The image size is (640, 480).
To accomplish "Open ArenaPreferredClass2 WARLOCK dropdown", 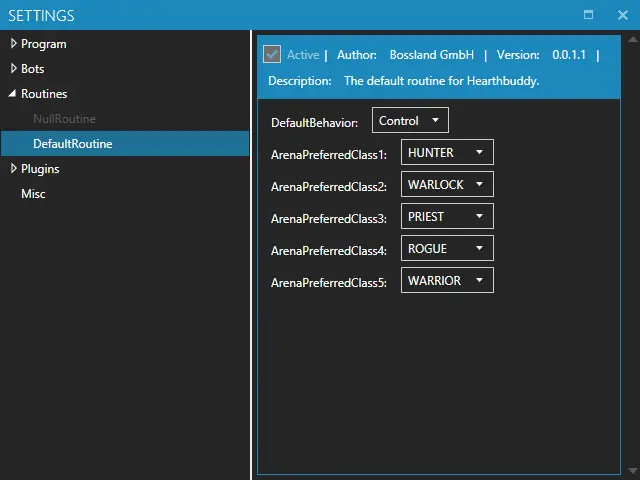I will [x=446, y=185].
